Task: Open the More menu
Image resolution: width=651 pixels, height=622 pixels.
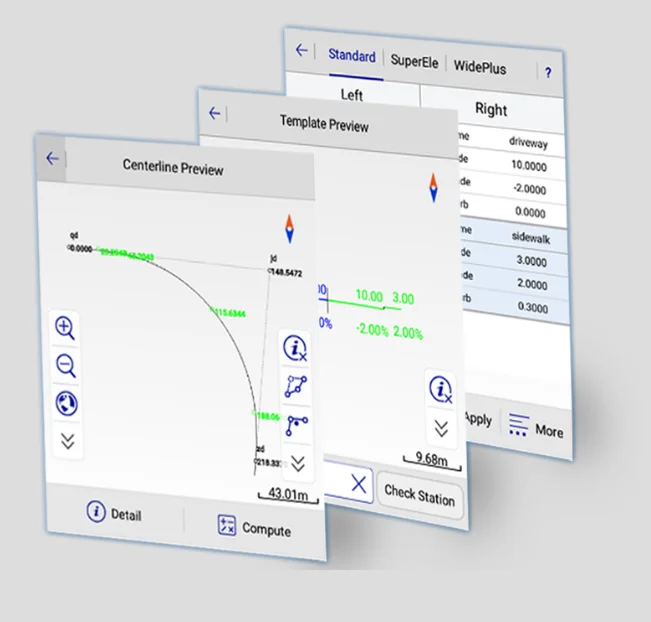Action: pyautogui.click(x=536, y=427)
